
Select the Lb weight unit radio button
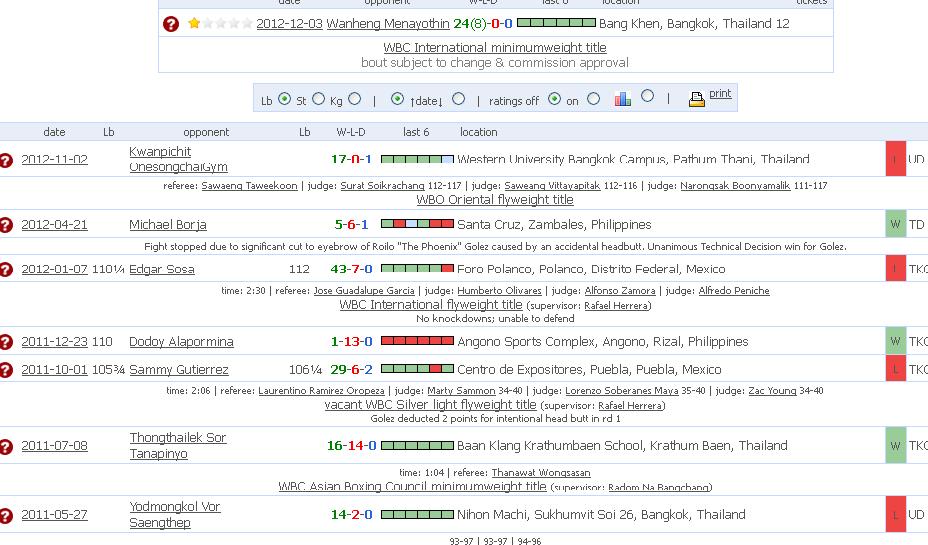[284, 99]
